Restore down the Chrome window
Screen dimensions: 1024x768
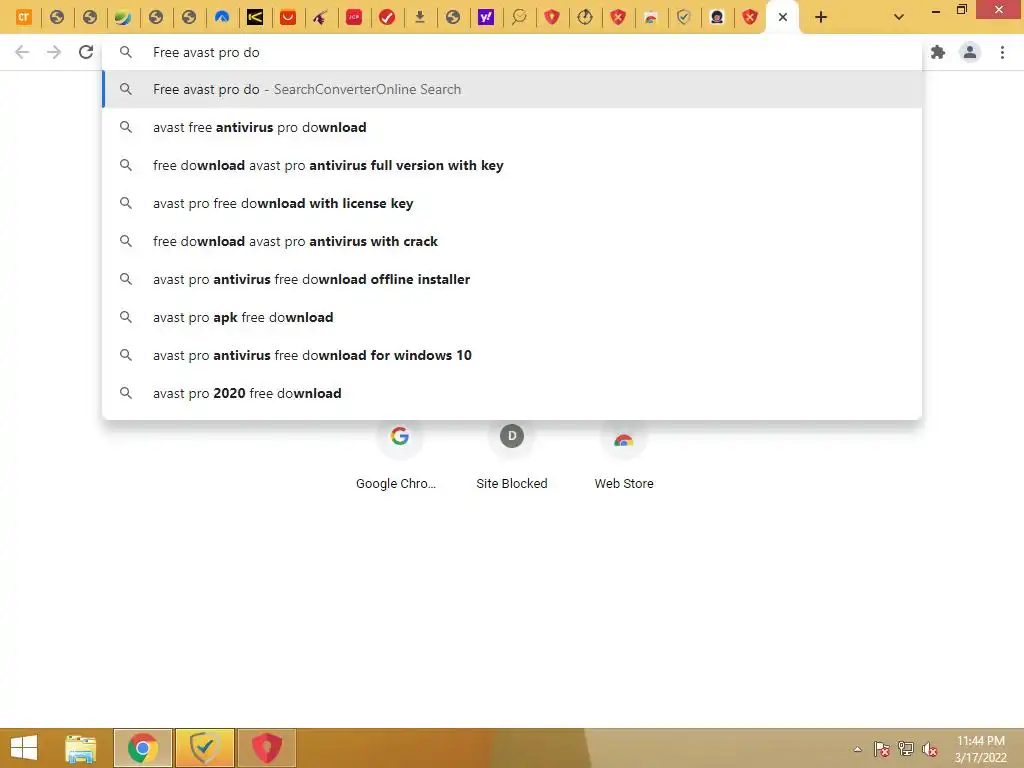point(961,10)
